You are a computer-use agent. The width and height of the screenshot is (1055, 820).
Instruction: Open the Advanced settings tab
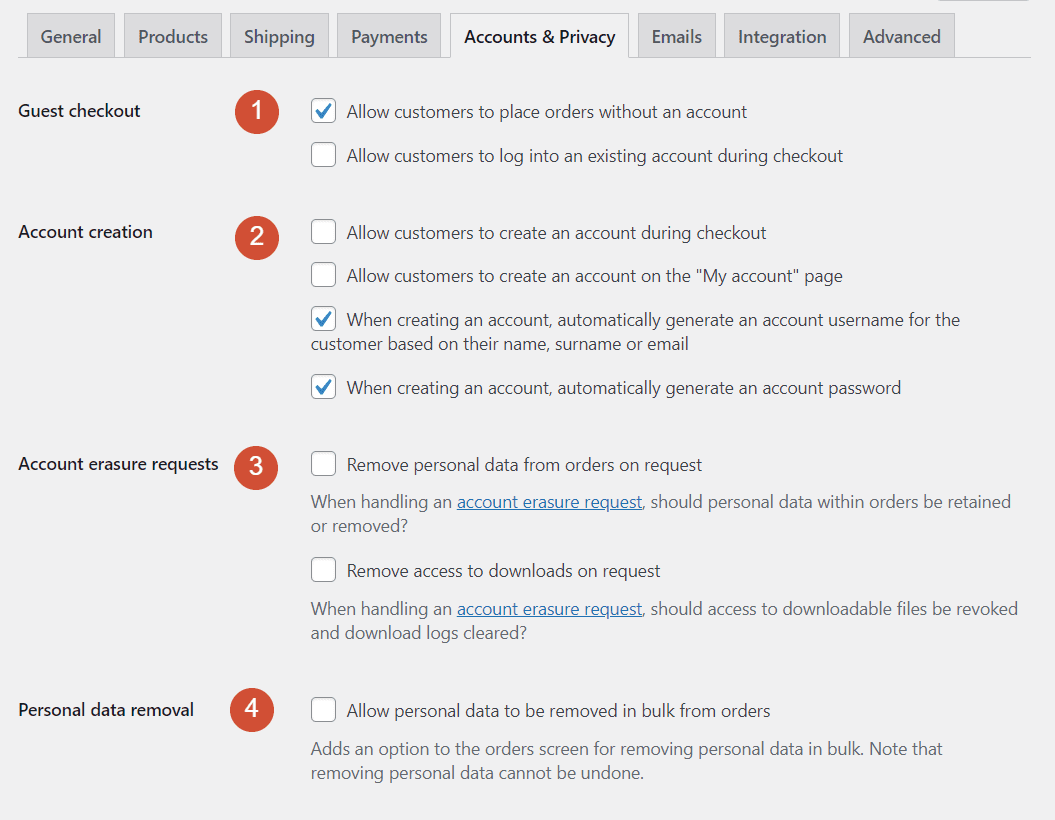click(901, 35)
